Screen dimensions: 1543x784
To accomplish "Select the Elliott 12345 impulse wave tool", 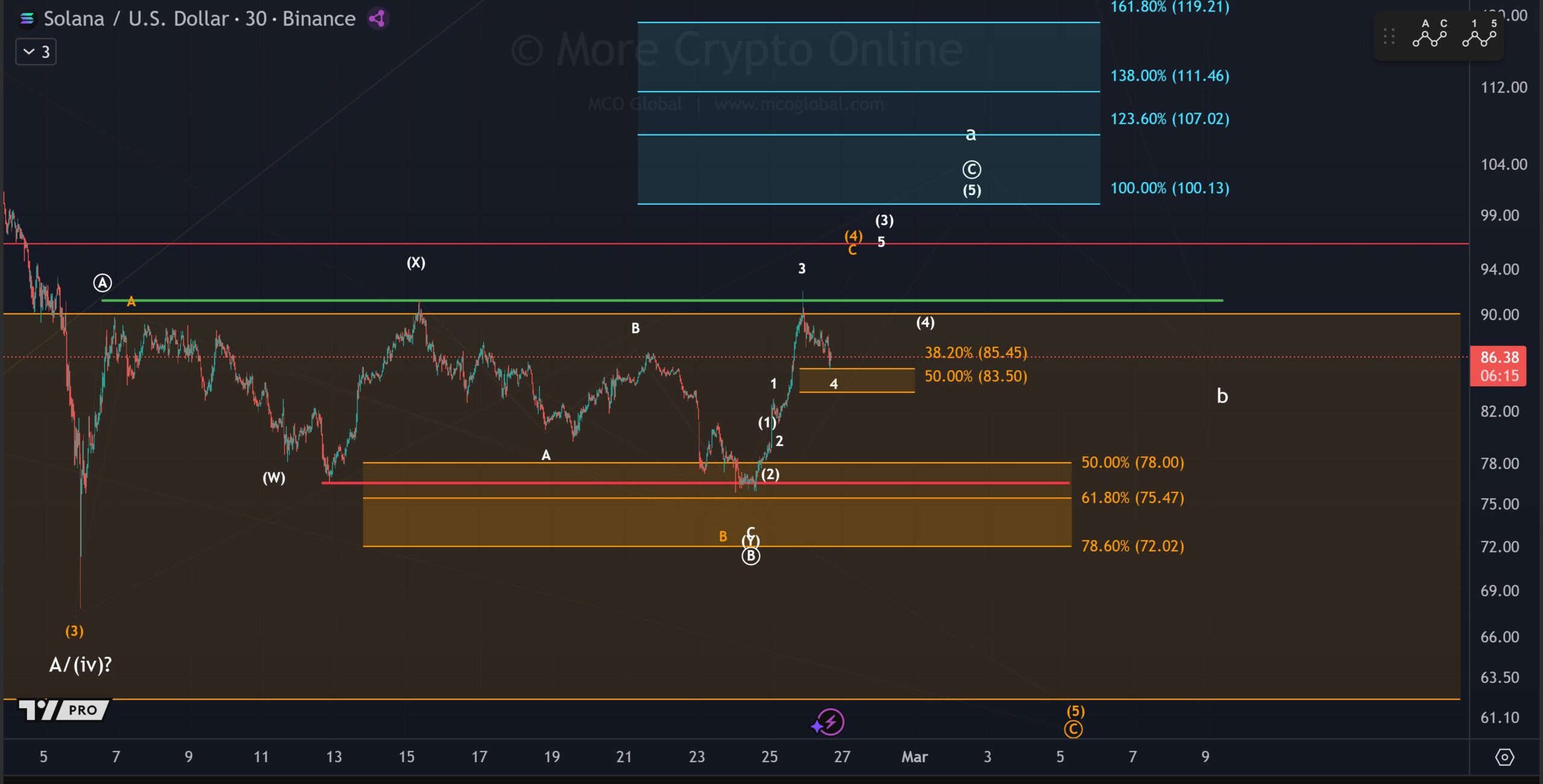I will pos(1479,34).
